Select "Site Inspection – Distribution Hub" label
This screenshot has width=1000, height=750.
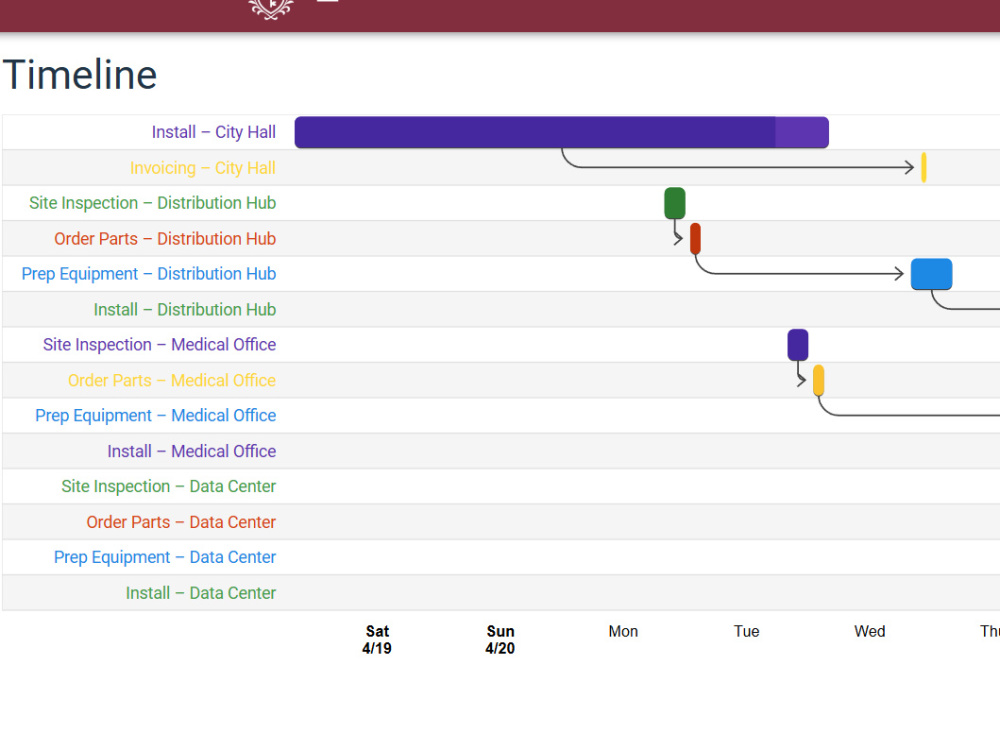152,203
